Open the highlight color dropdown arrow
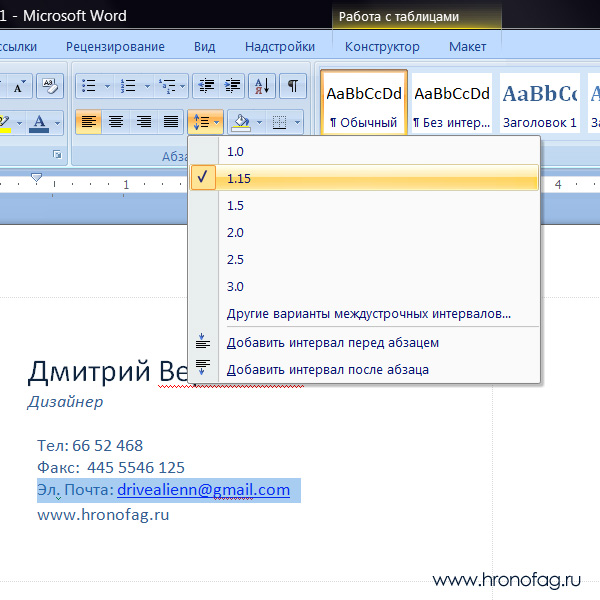The image size is (600, 600). pos(19,123)
